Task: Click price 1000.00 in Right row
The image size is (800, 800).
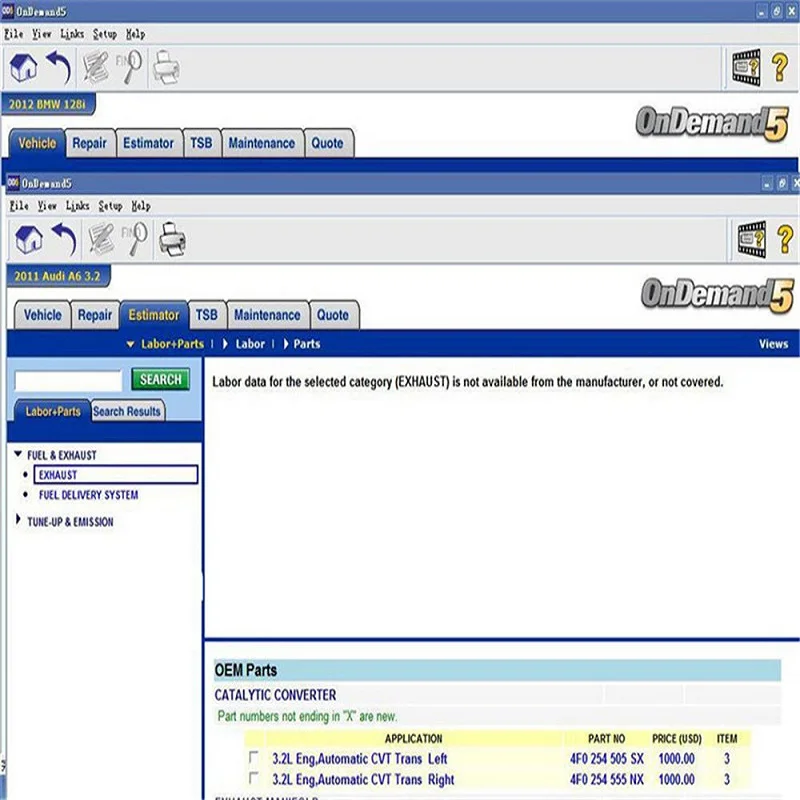Action: point(677,780)
